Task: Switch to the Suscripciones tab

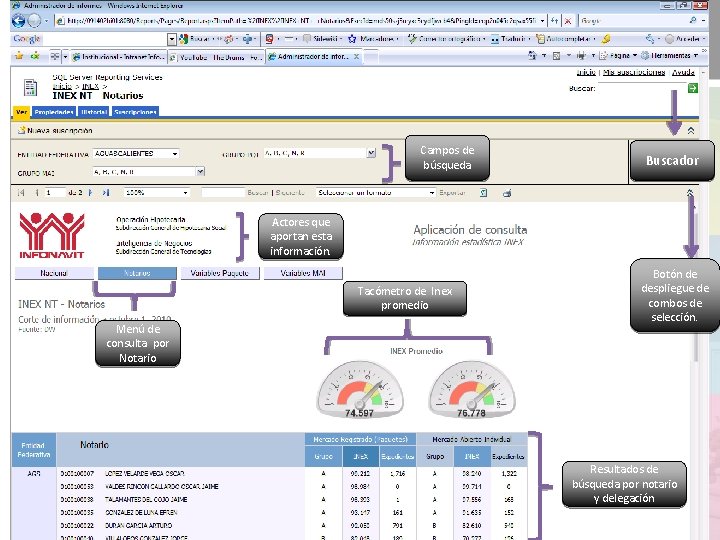Action: (x=135, y=112)
